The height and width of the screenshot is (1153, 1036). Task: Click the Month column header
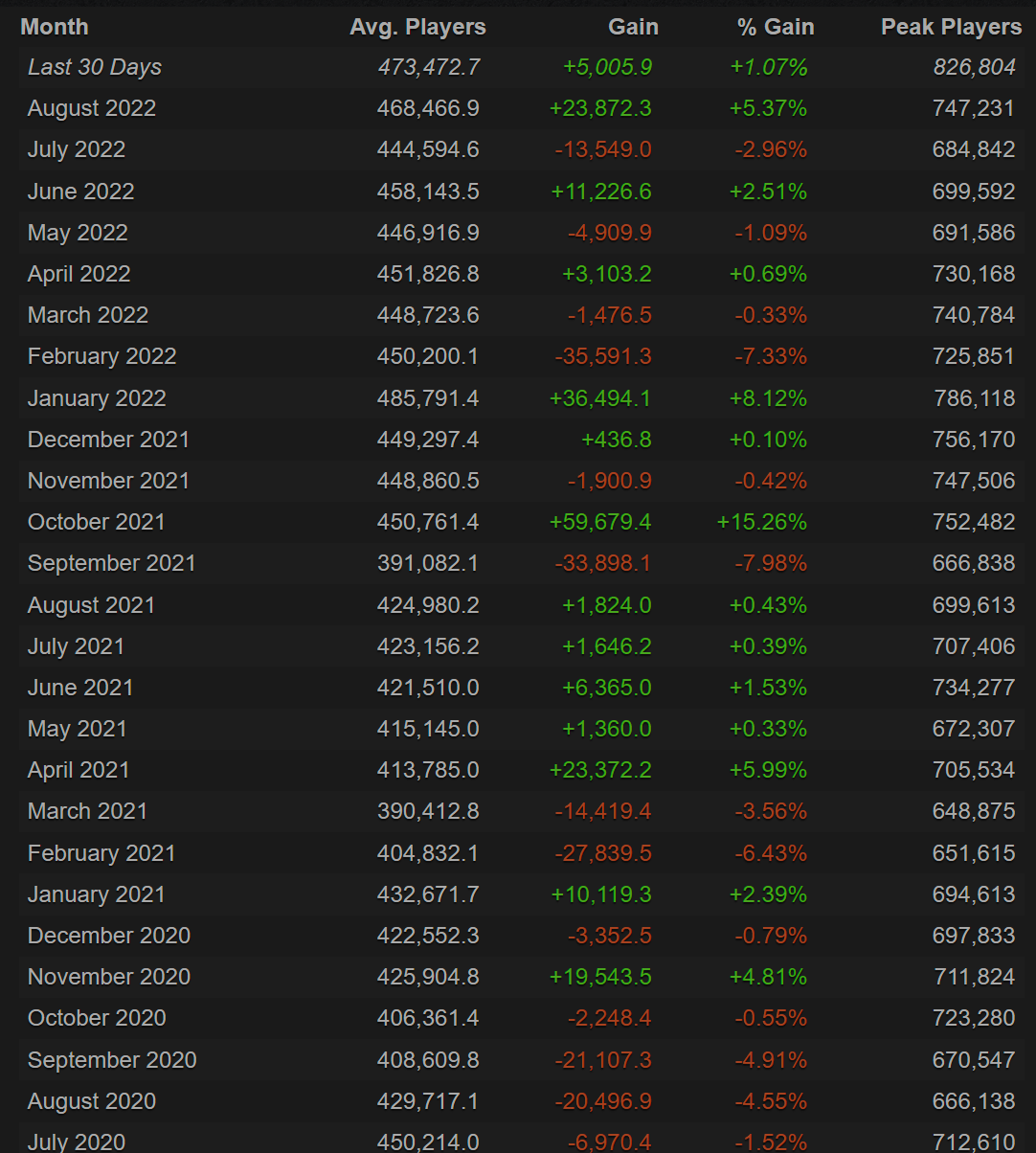(55, 27)
